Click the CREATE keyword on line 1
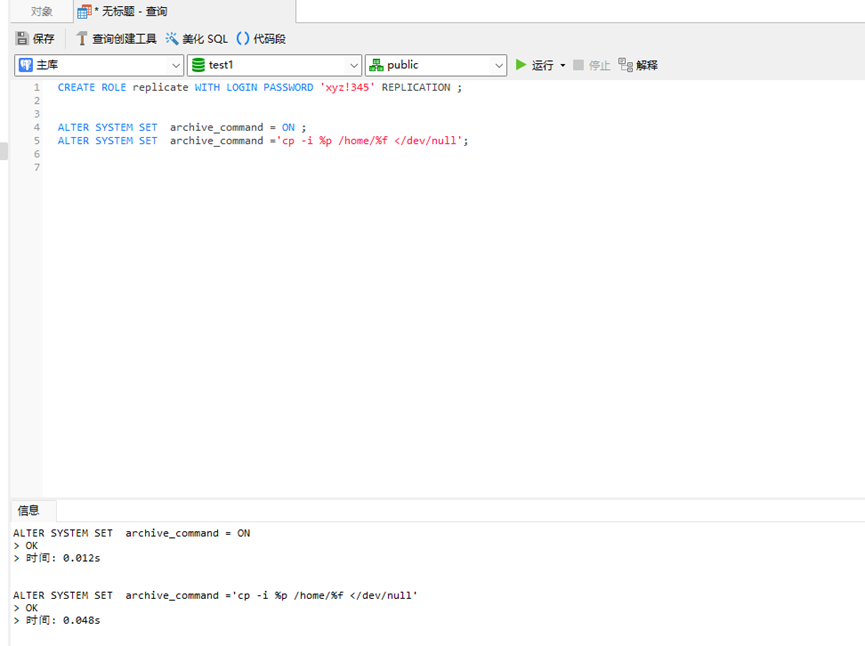Viewport: 865px width, 646px height. click(x=76, y=87)
